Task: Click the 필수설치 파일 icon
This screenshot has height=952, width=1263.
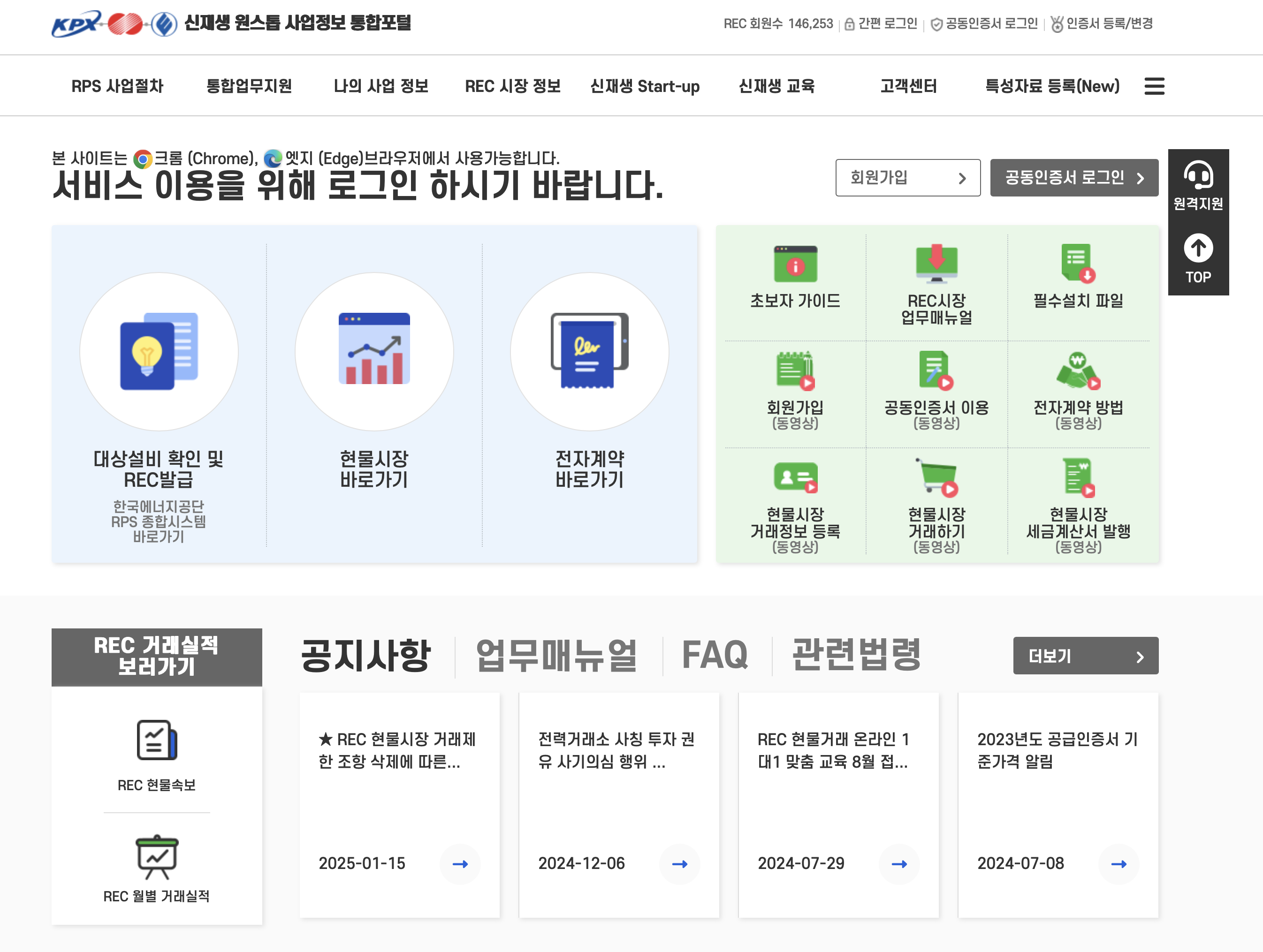Action: 1077,264
